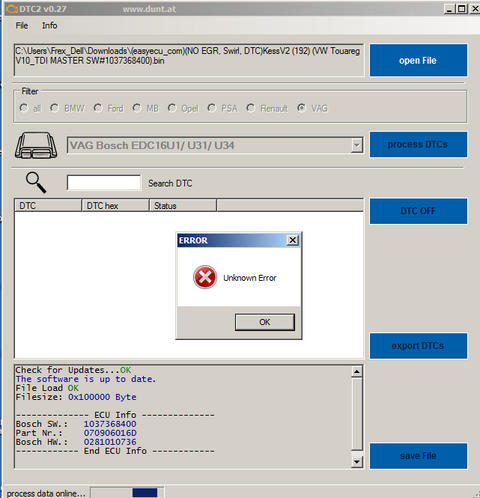The image size is (480, 498).
Task: Click OK in the Unknown Error dialog
Action: [x=265, y=322]
